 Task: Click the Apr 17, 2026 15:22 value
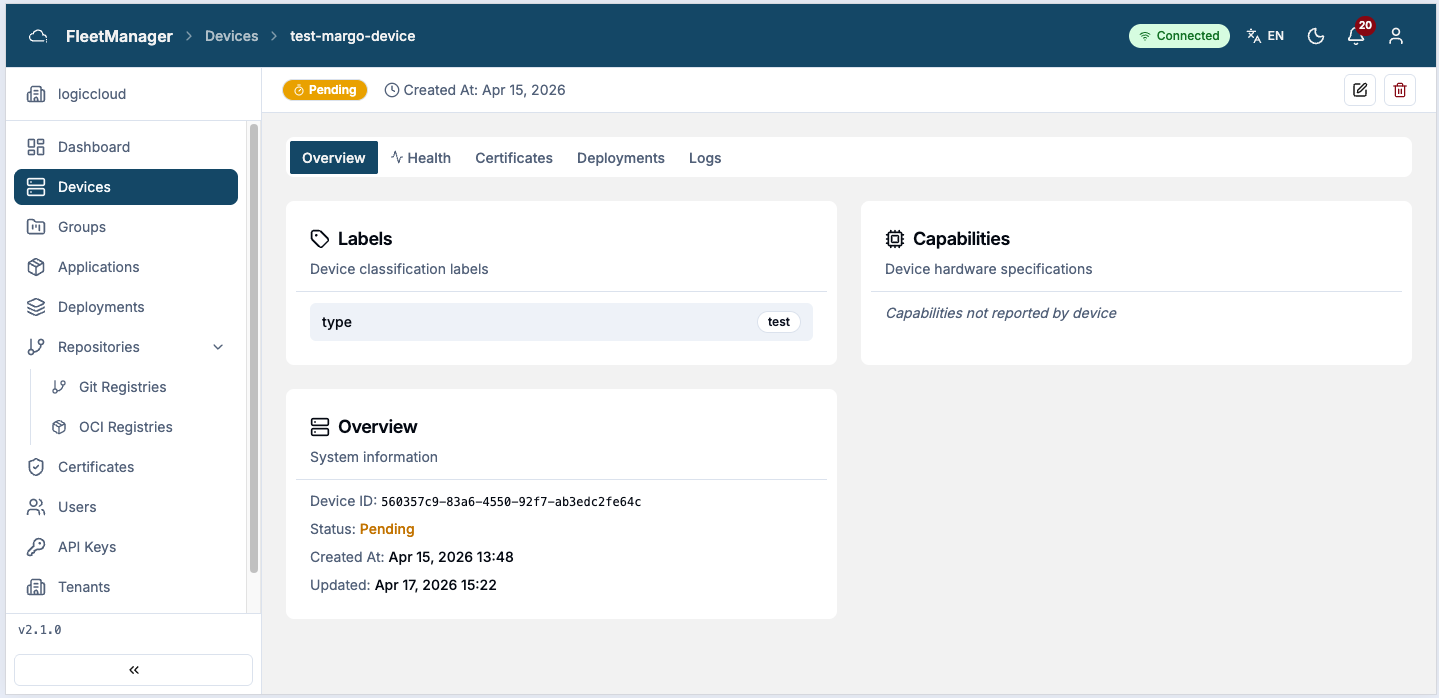pyautogui.click(x=436, y=585)
